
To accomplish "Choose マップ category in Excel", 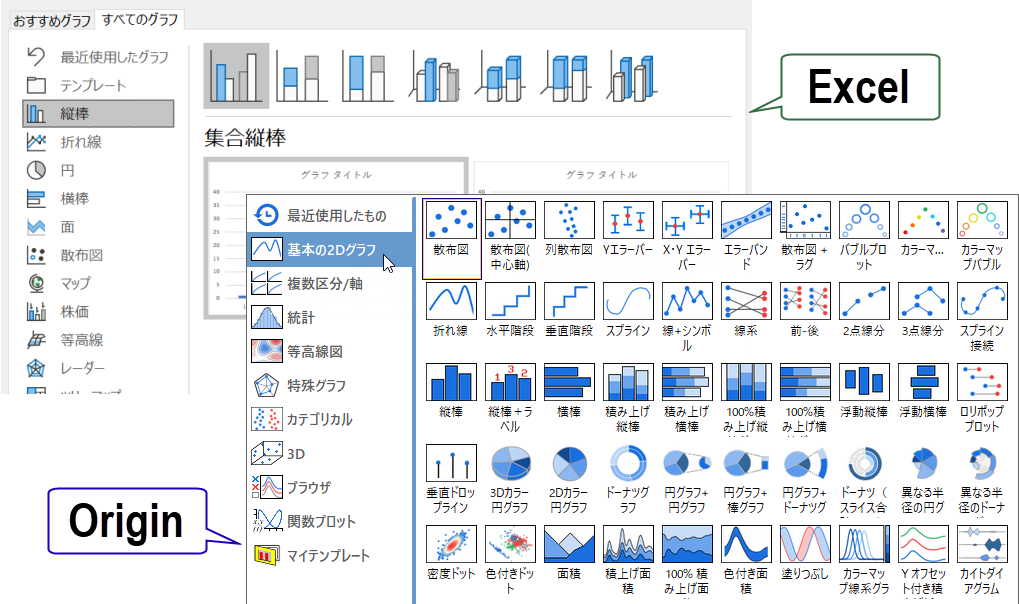I will 99,283.
